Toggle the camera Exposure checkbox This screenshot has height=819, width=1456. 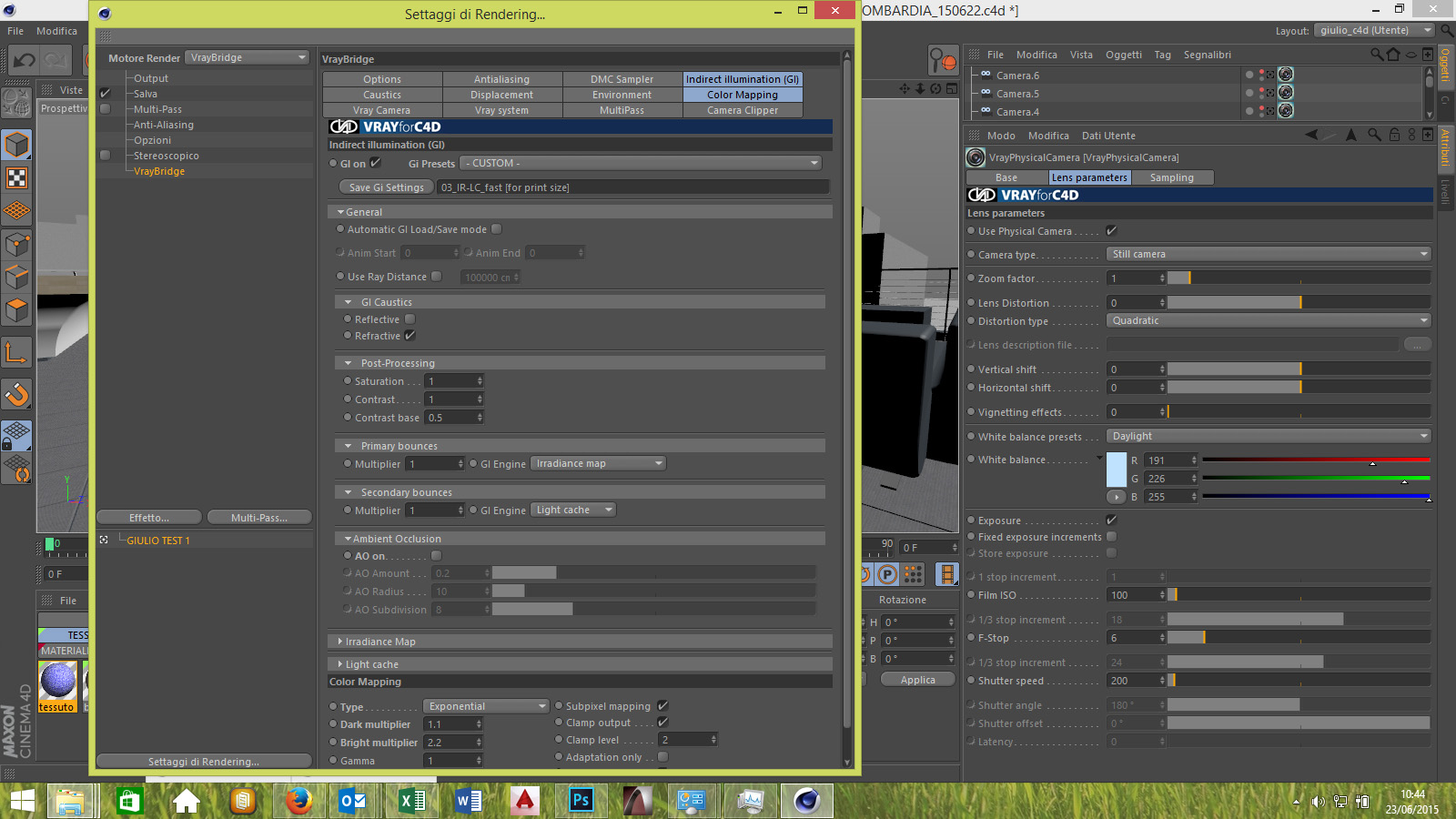(x=1111, y=521)
